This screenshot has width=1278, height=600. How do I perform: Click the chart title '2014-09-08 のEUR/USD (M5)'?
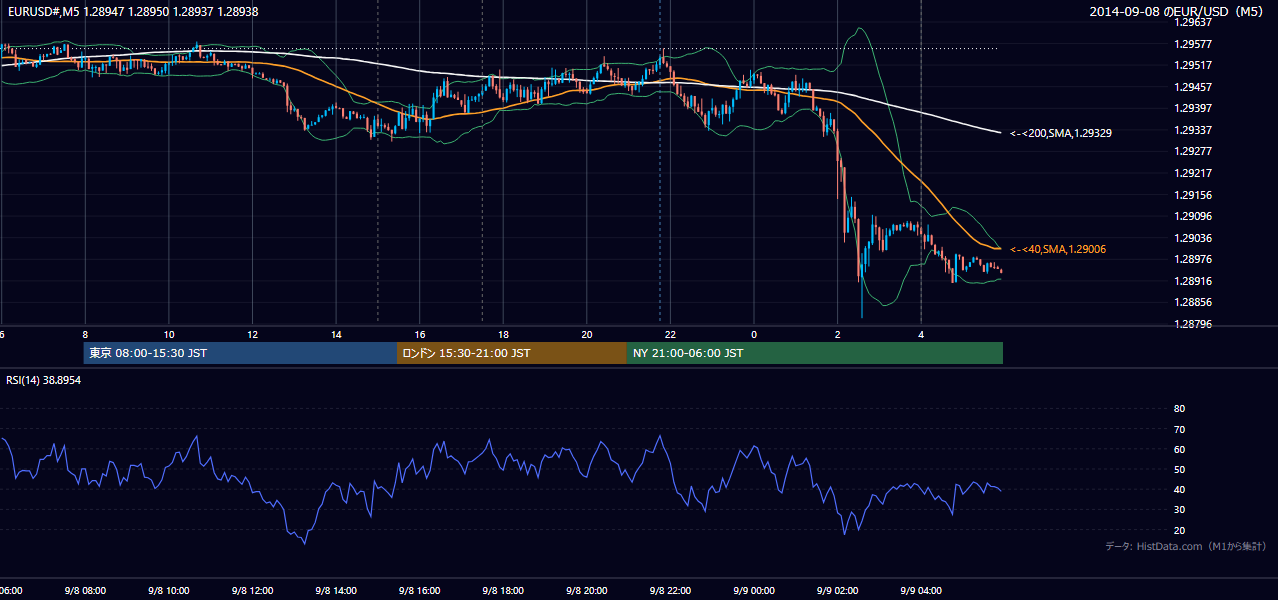(1178, 11)
